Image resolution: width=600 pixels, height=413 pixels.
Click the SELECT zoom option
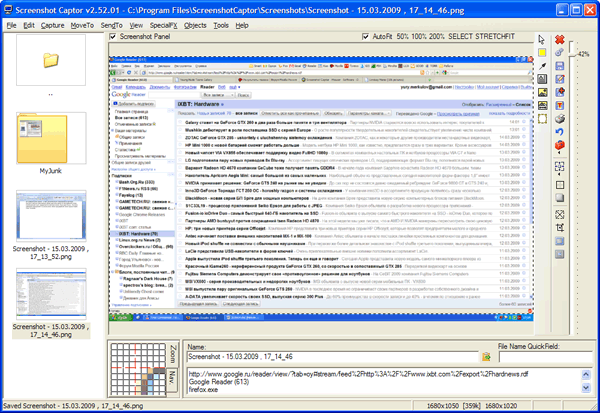[460, 36]
